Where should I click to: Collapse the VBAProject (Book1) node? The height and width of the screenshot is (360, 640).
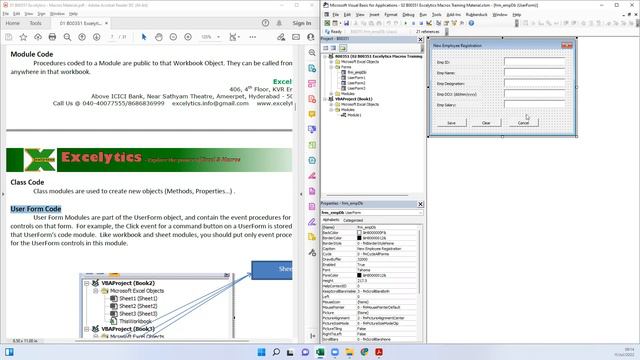[325, 99]
